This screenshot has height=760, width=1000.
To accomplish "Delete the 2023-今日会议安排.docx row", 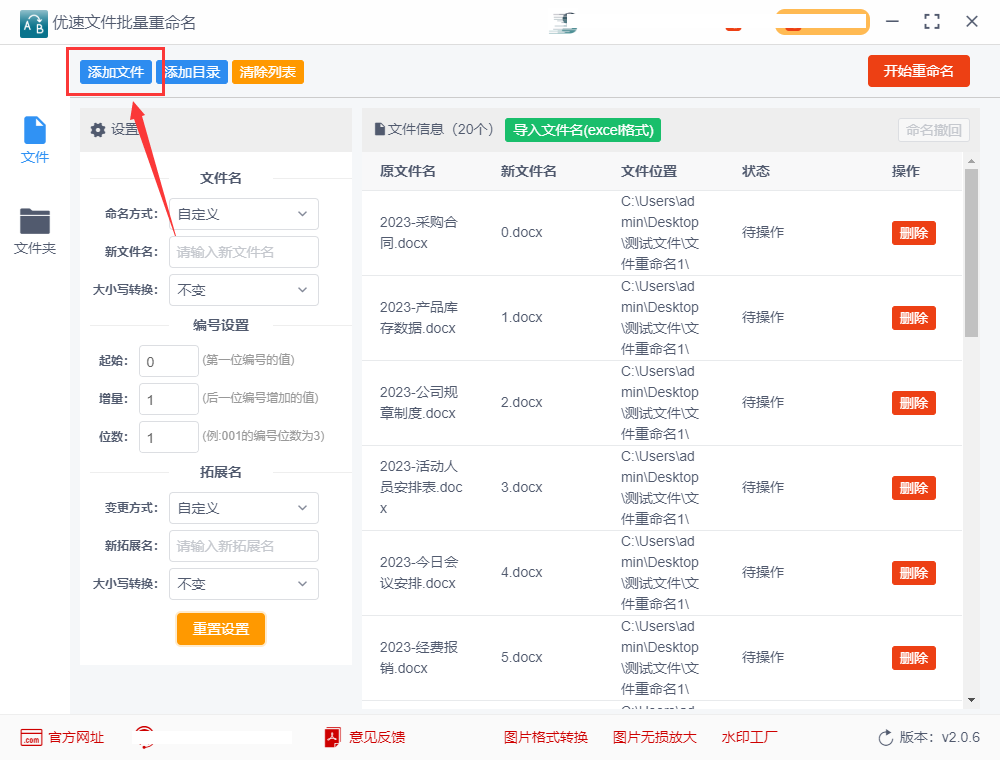I will (x=913, y=573).
